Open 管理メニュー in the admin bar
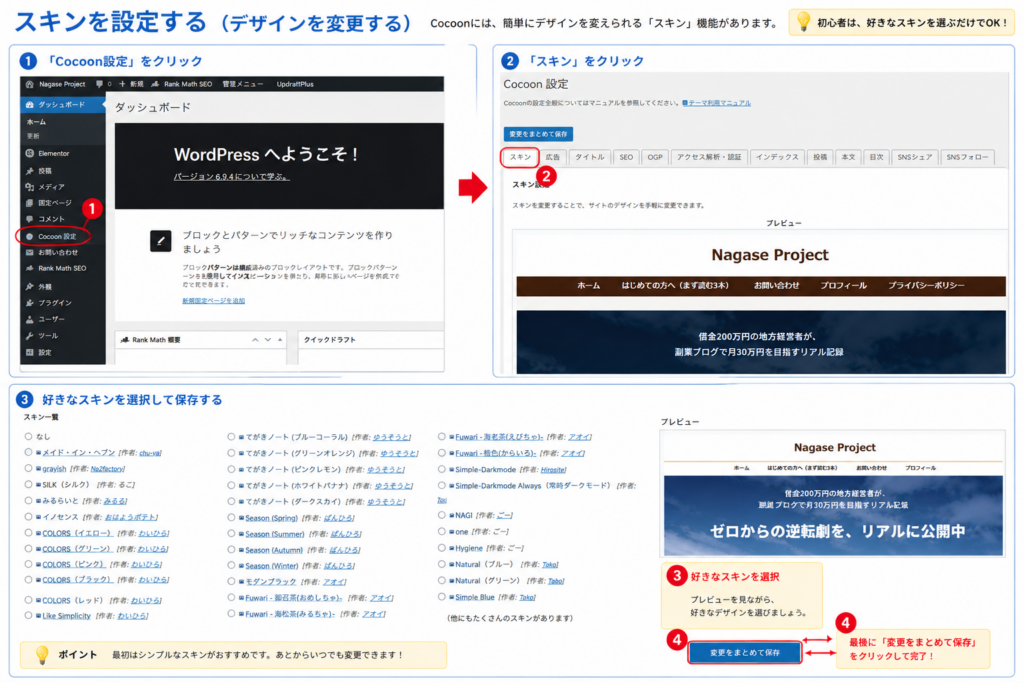The image size is (1024, 683). coord(242,84)
